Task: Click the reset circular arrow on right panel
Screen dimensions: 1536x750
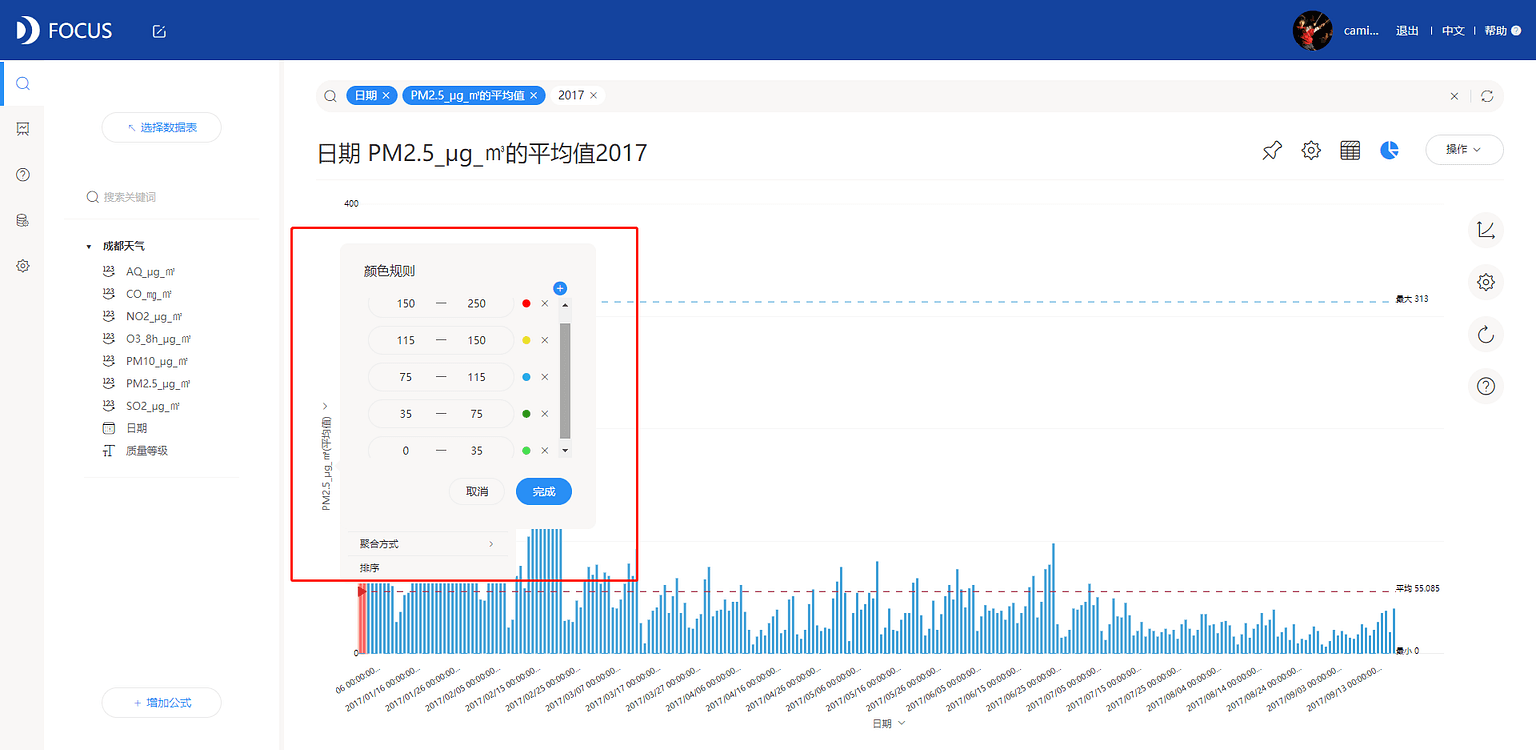Action: click(x=1486, y=334)
